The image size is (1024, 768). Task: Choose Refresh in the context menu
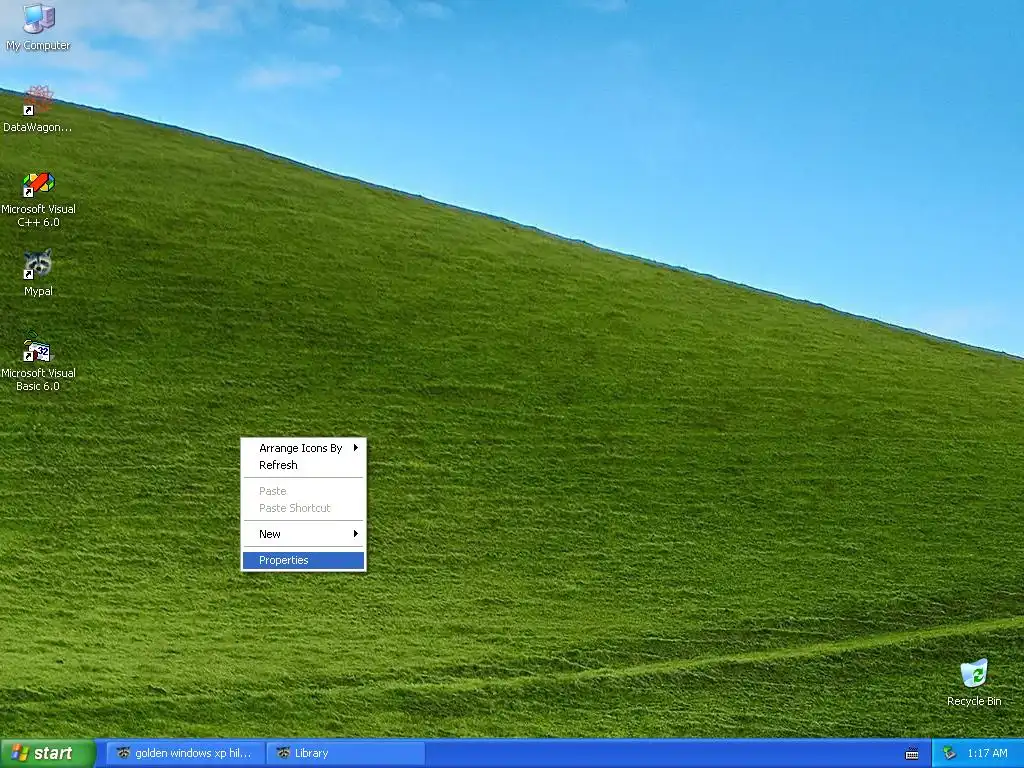(303, 465)
